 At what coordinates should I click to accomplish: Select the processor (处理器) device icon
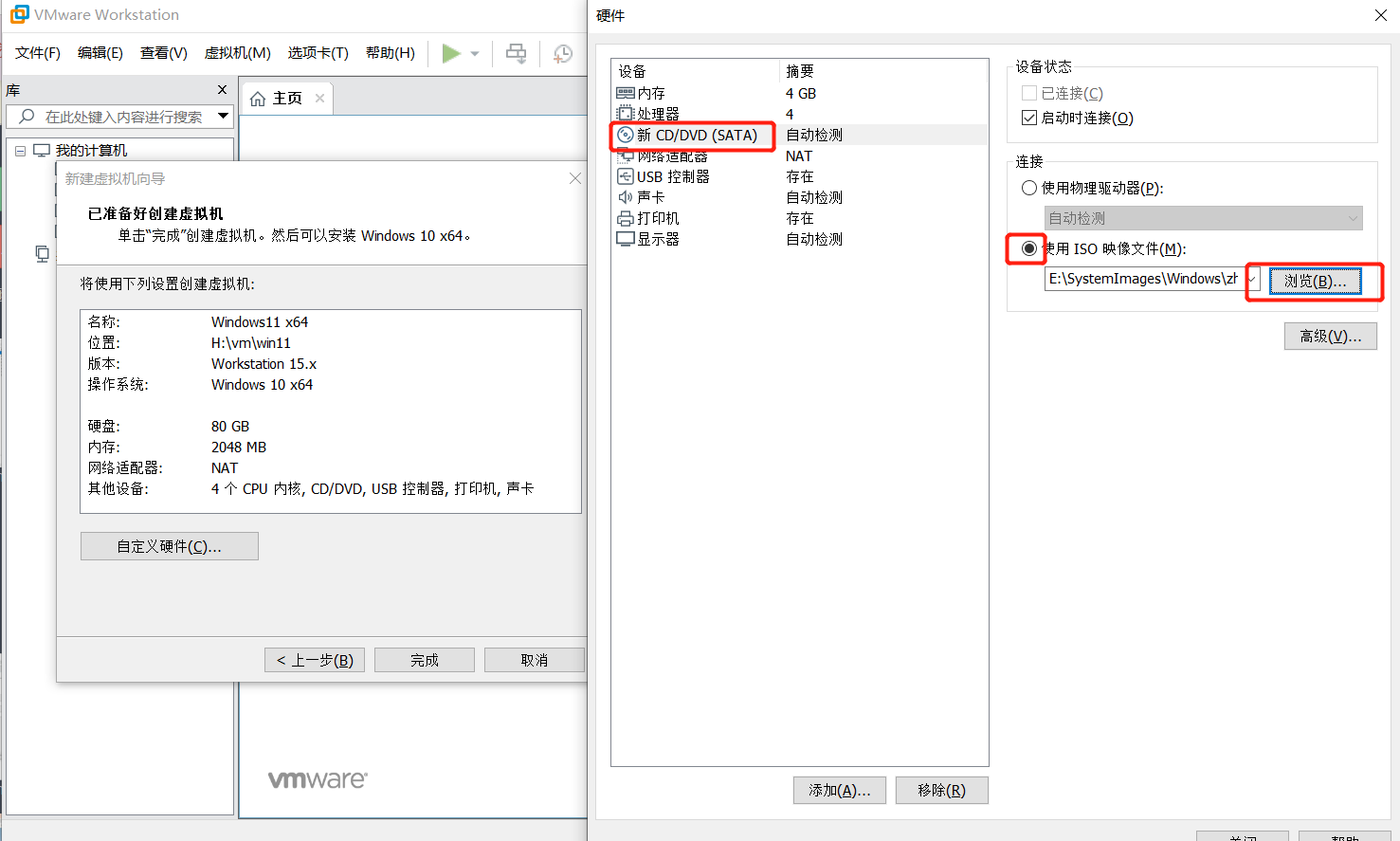point(626,114)
